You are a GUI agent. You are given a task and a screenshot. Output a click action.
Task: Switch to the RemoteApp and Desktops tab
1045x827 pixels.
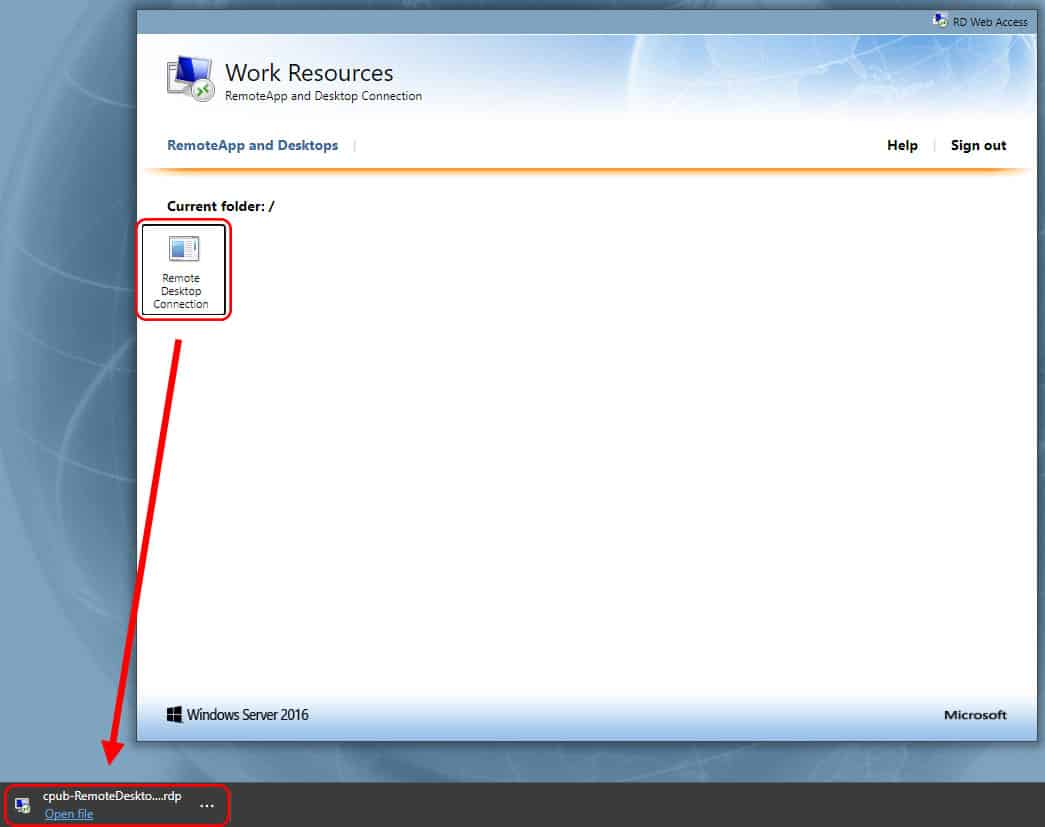[x=253, y=145]
